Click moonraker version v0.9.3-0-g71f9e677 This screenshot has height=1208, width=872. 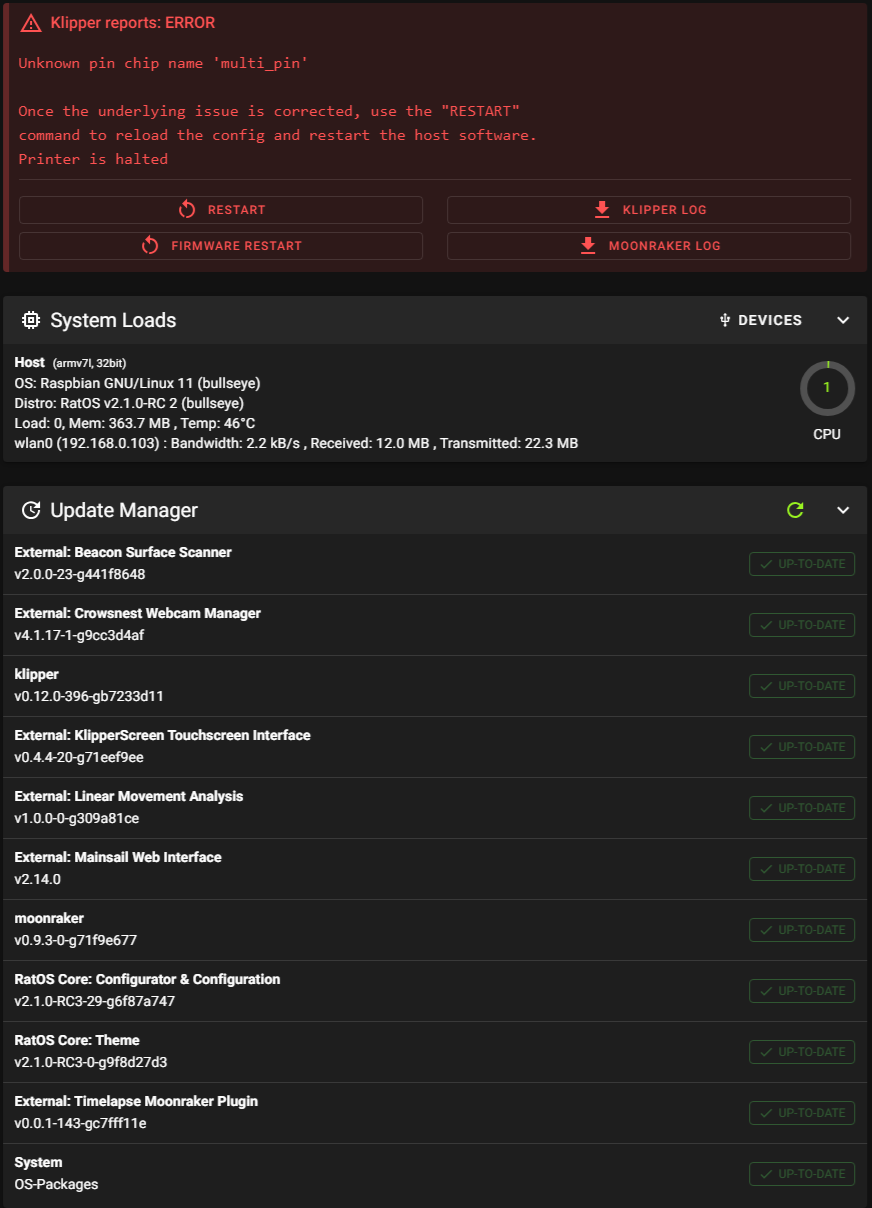tap(76, 940)
